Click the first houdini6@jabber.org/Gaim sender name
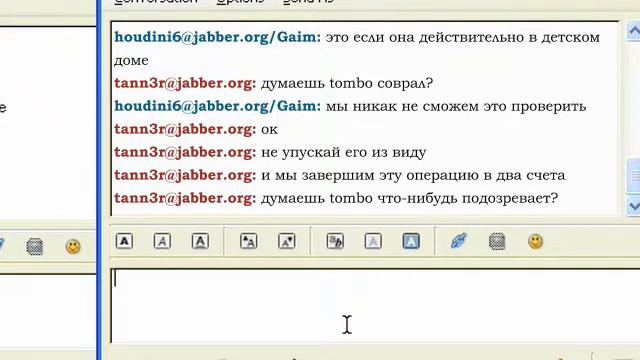This screenshot has width=640, height=360. [218, 37]
